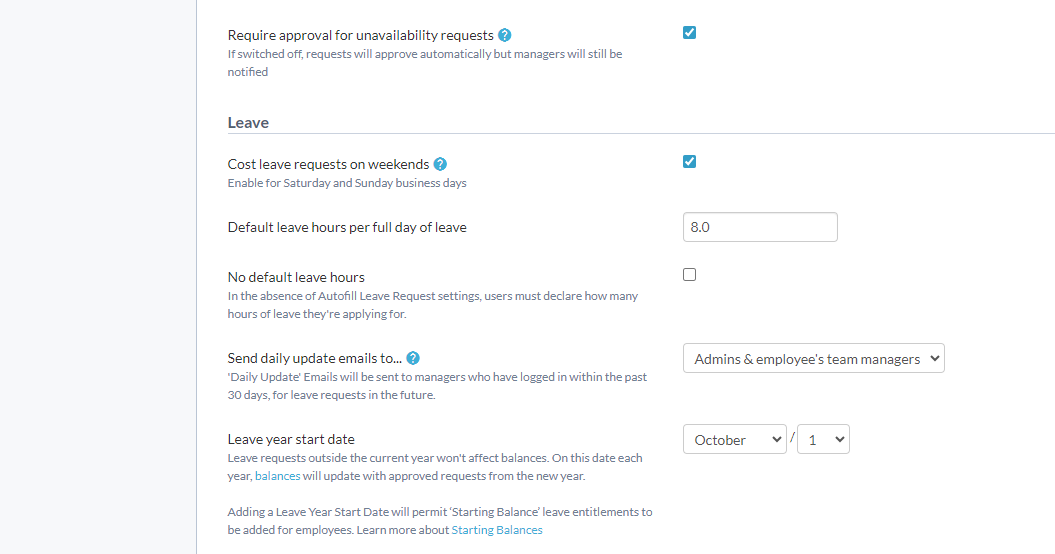Open help icon for unavailability requests approval

[x=504, y=35]
